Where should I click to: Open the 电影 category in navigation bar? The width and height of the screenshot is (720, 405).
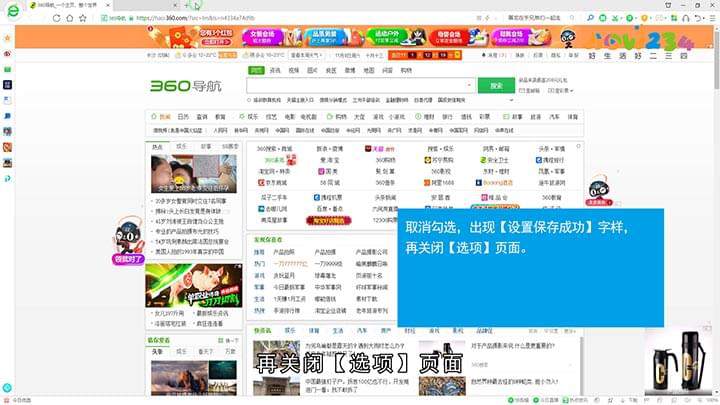pos(290,117)
